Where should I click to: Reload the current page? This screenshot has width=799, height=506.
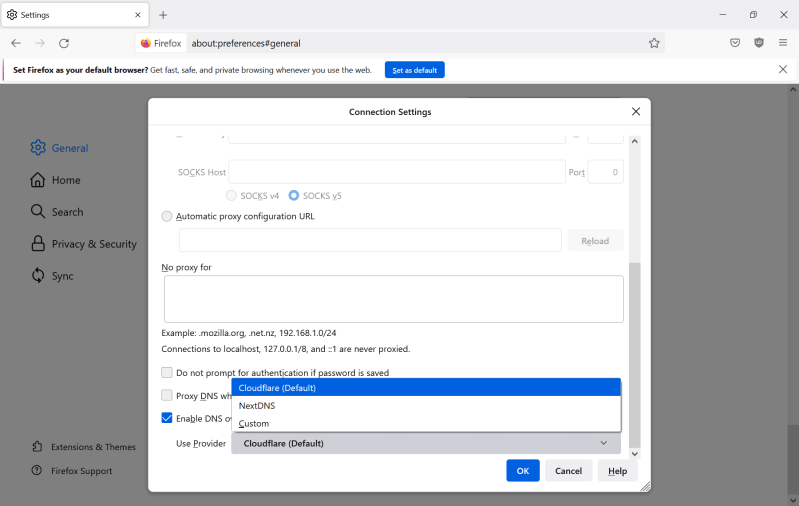pyautogui.click(x=64, y=43)
